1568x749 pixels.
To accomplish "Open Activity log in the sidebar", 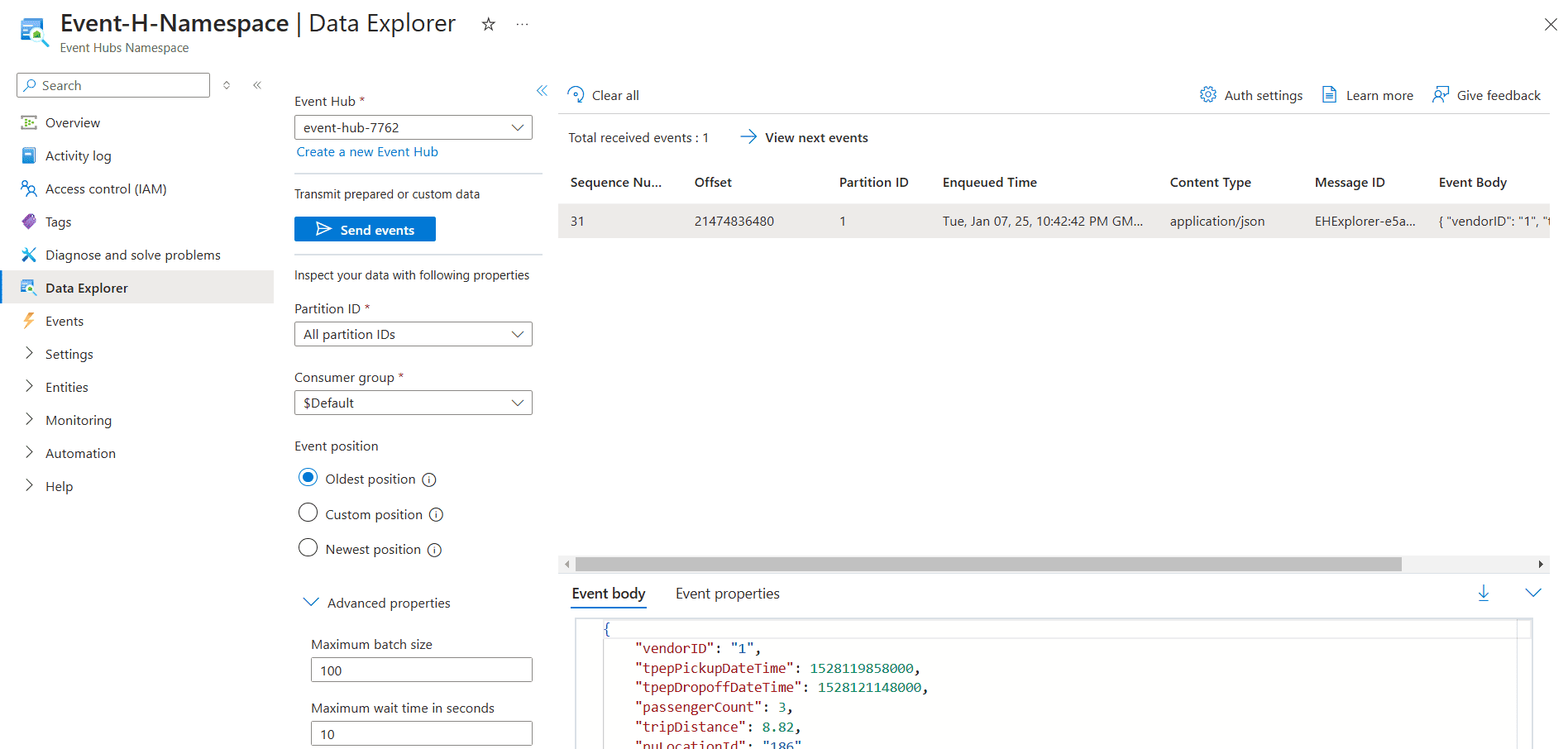I will point(78,155).
